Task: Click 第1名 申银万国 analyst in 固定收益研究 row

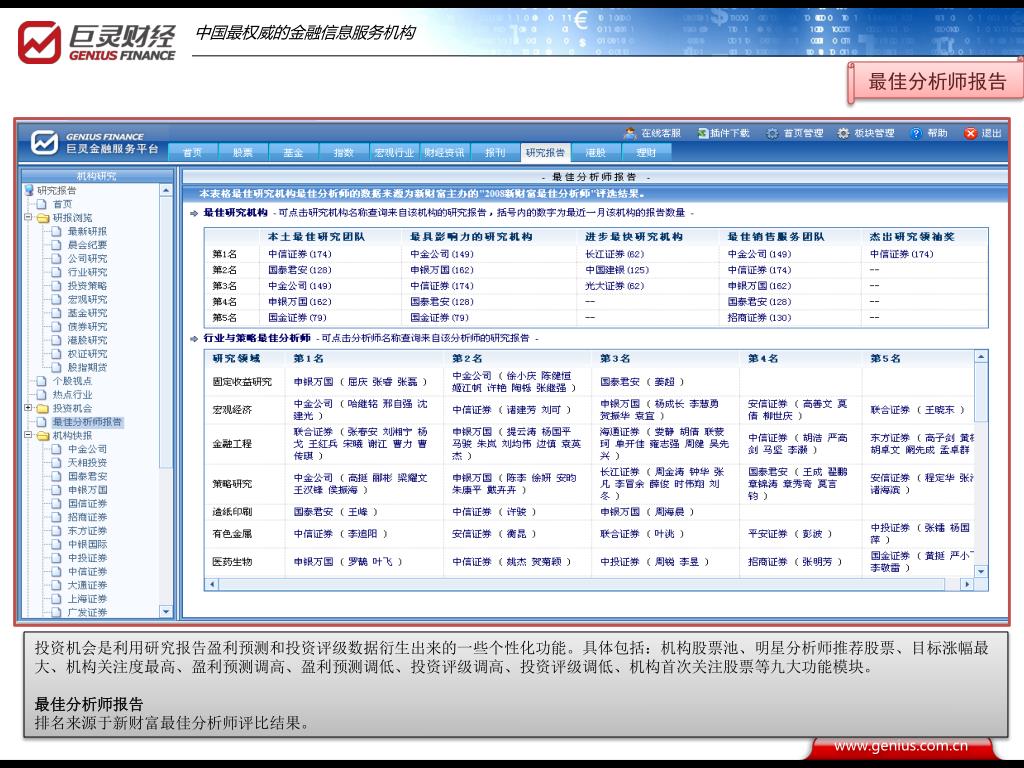Action: click(360, 381)
